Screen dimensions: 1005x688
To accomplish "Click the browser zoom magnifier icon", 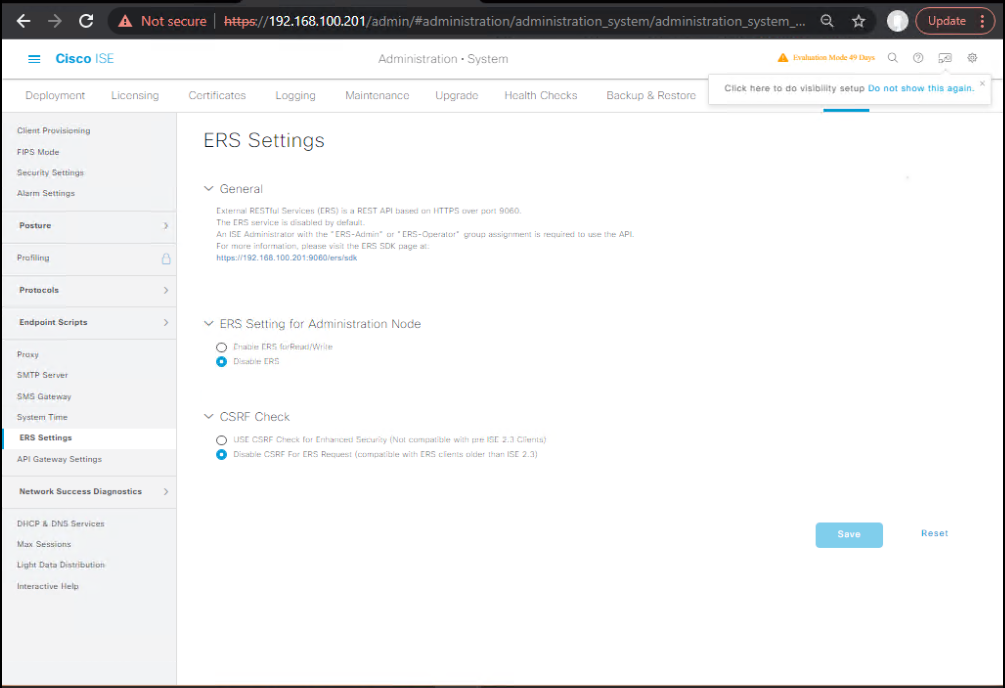I will (x=827, y=21).
